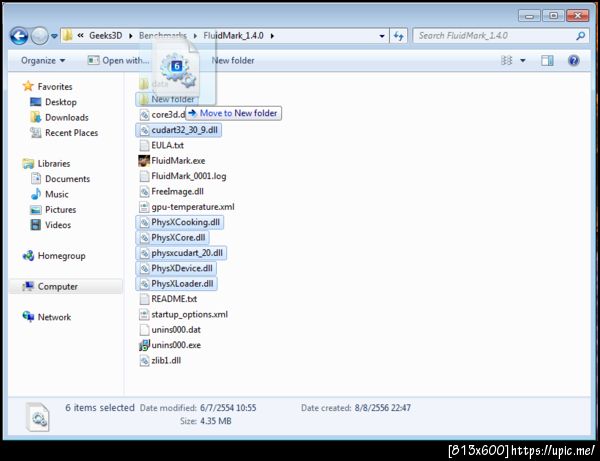Select physxcudart_20.dll file

coord(181,253)
